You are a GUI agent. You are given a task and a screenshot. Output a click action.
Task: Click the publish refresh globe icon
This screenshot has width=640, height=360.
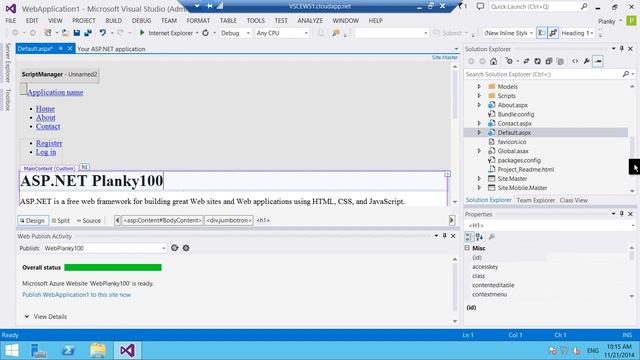(x=175, y=248)
